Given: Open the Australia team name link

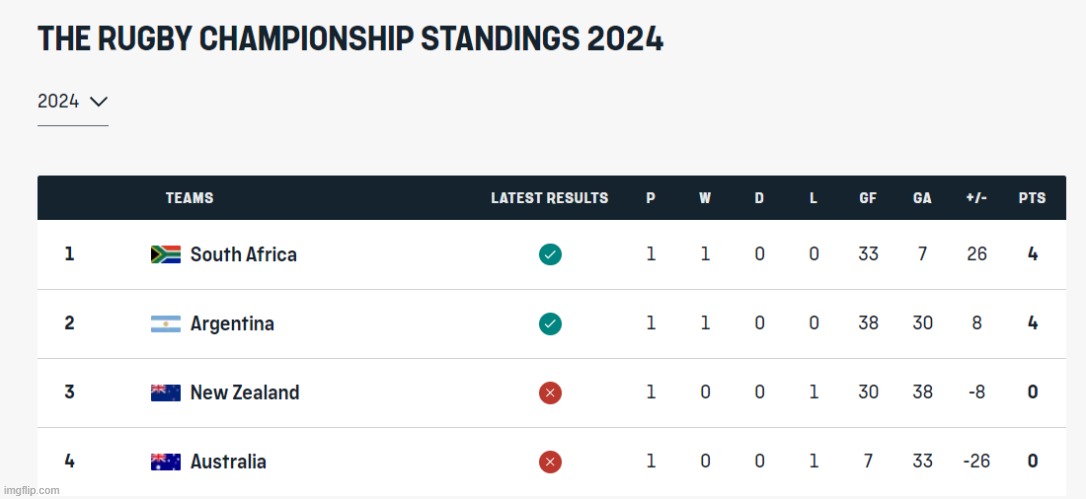Looking at the screenshot, I should coord(228,462).
